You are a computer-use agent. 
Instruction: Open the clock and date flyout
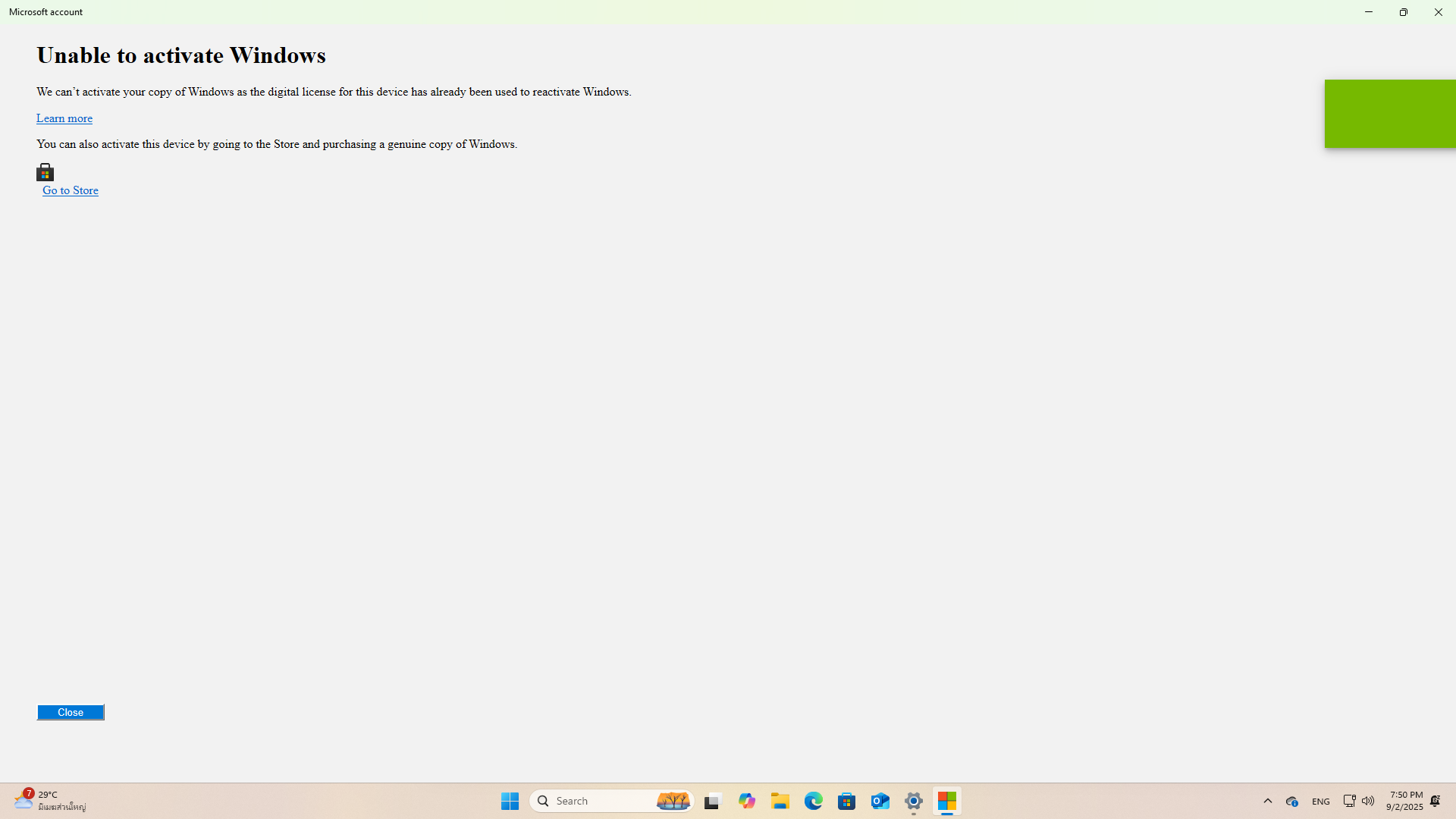(1404, 801)
